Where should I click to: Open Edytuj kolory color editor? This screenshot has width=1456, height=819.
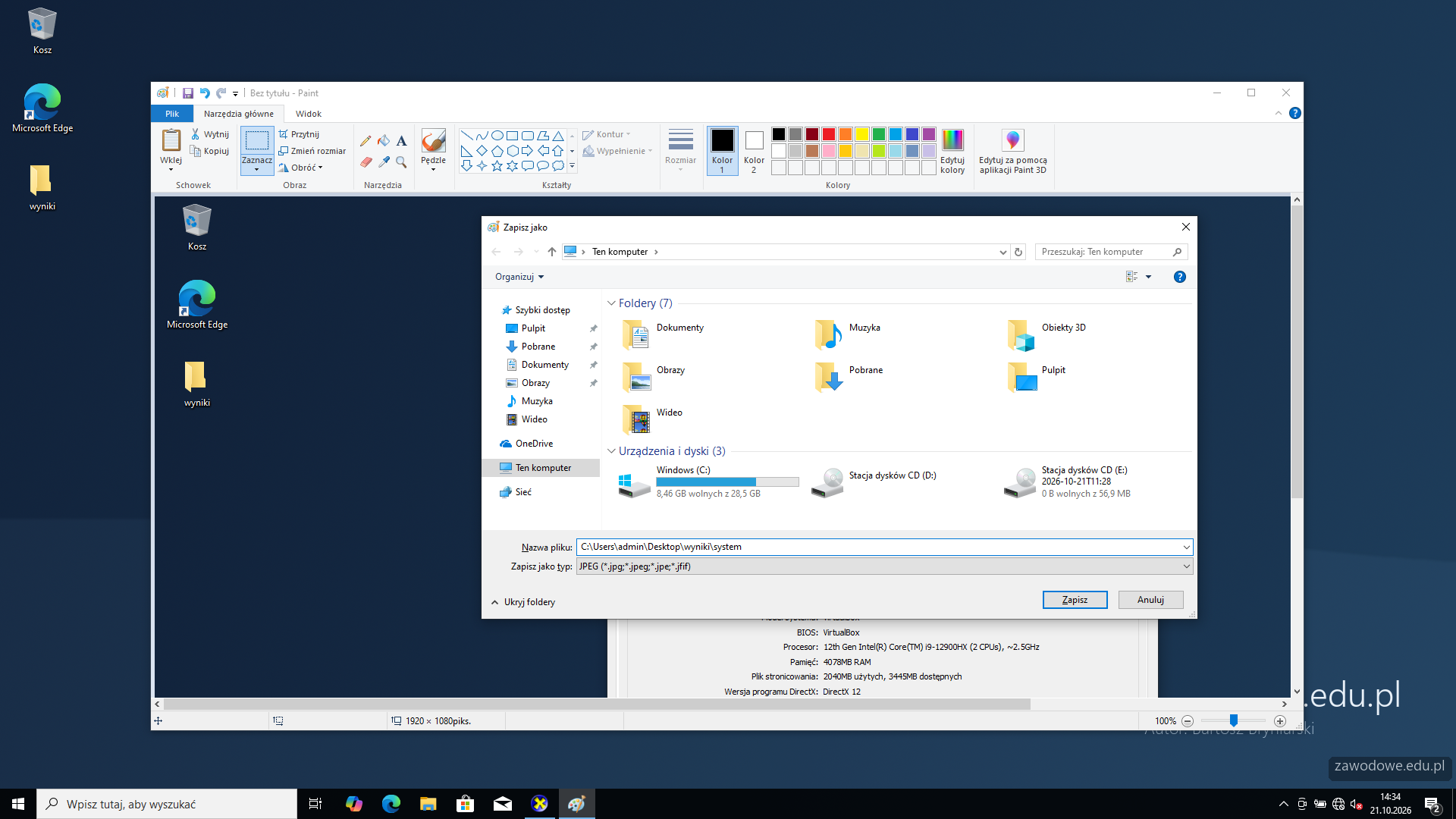pos(952,152)
